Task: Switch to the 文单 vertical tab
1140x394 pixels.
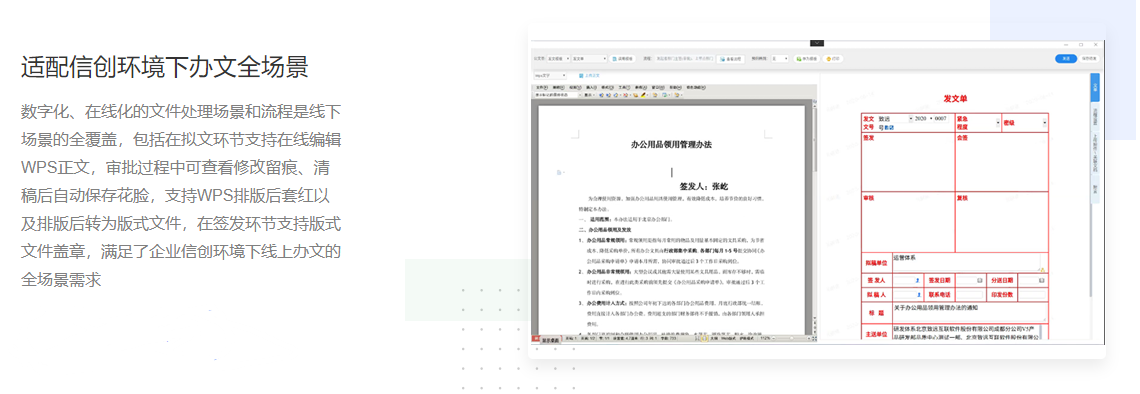Action: 1095,87
